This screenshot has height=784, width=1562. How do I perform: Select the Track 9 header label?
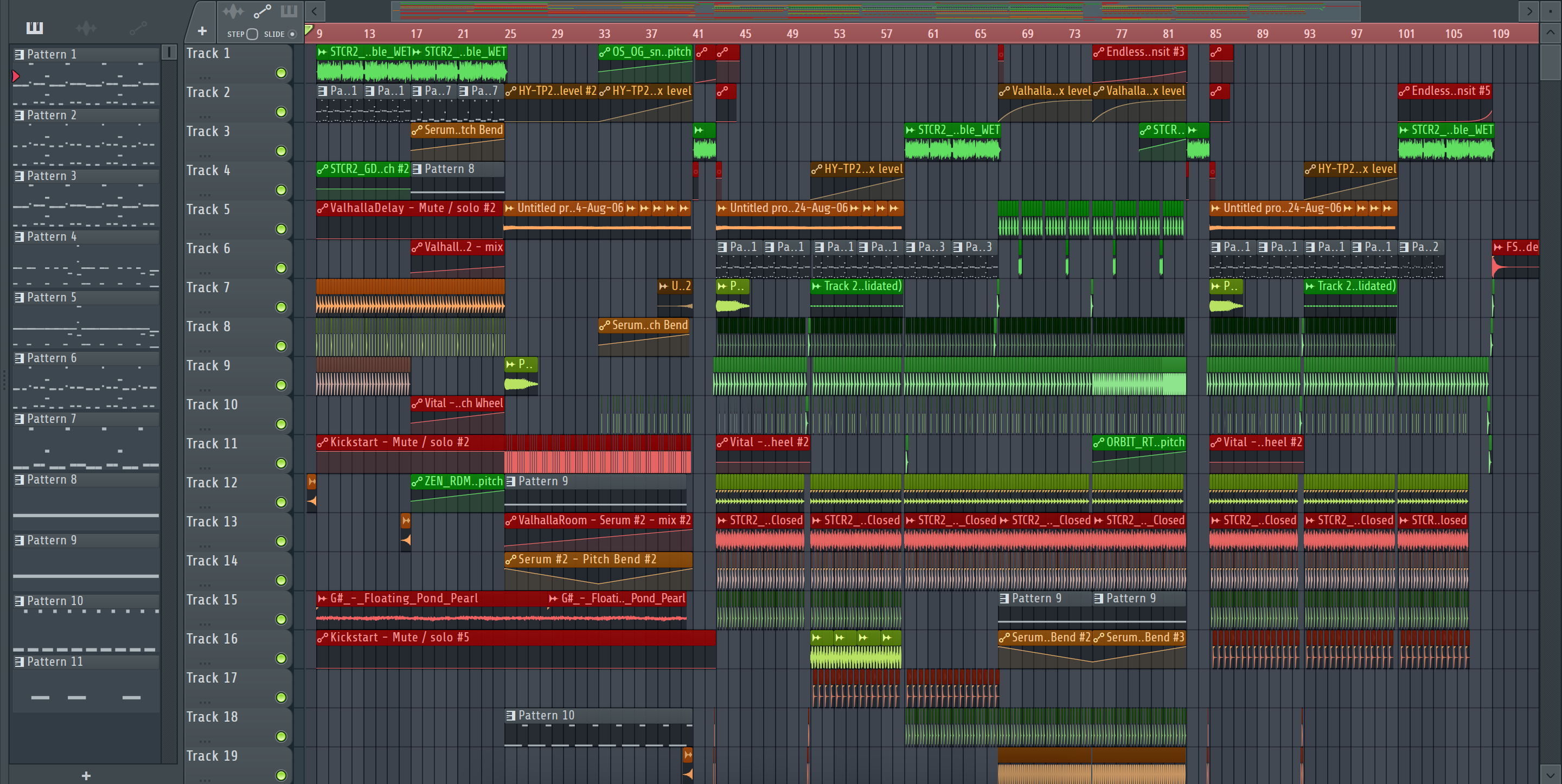[x=208, y=365]
